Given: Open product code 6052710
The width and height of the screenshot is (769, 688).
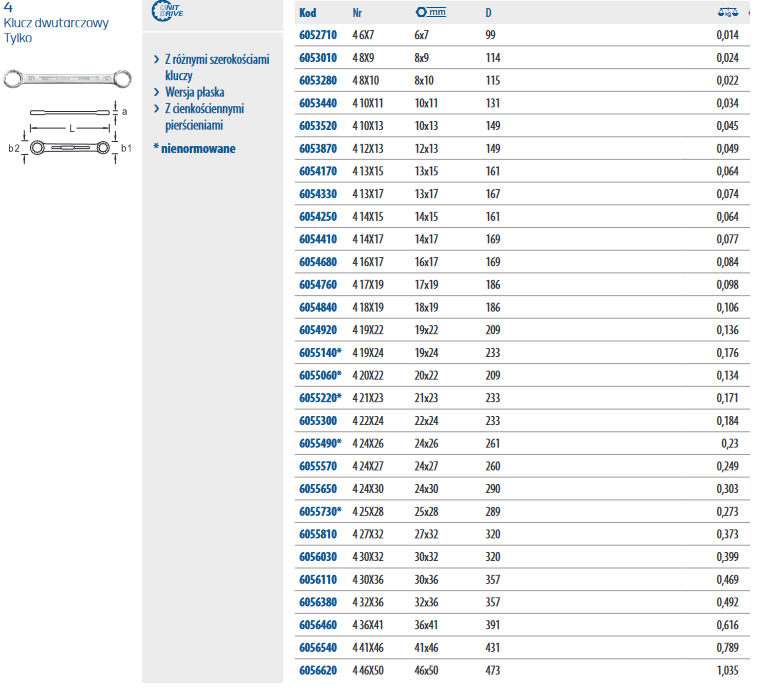Looking at the screenshot, I should point(317,35).
